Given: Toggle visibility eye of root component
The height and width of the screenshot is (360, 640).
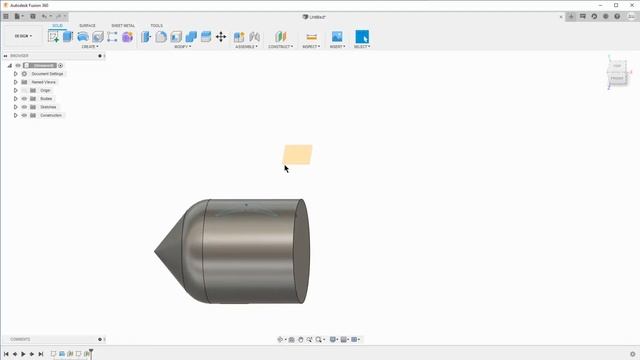Looking at the screenshot, I should pyautogui.click(x=18, y=65).
